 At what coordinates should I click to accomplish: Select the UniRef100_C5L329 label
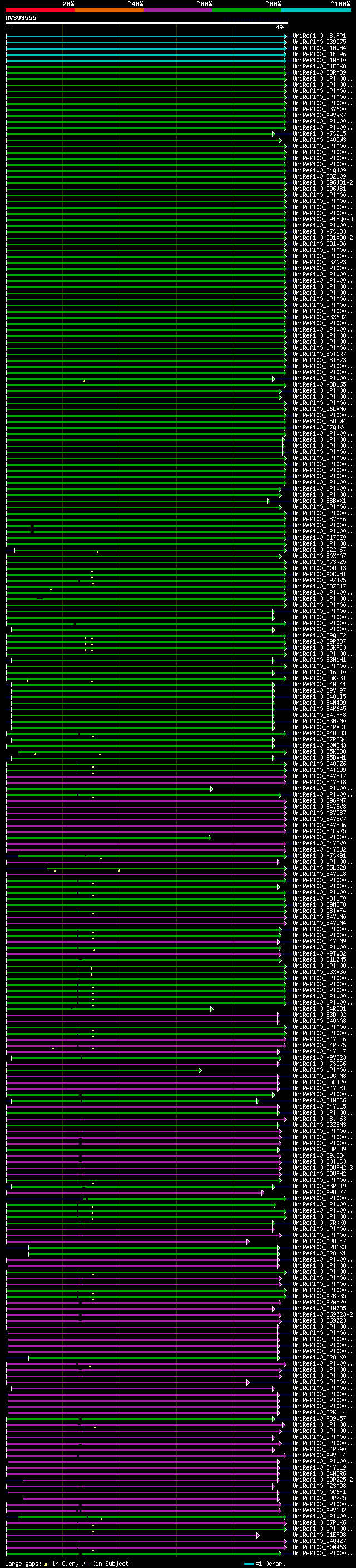319,868
